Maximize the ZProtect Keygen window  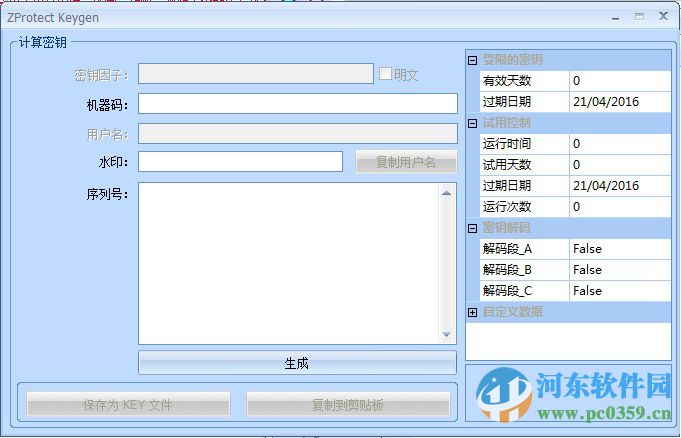639,17
